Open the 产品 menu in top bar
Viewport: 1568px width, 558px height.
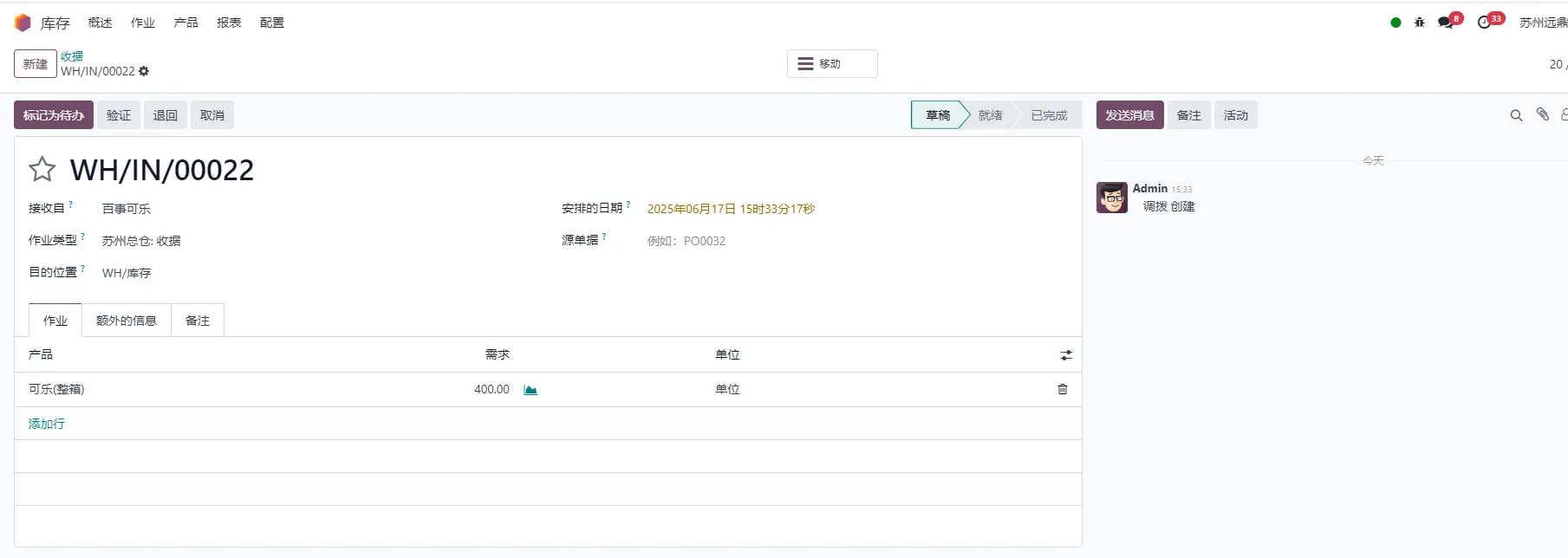185,23
